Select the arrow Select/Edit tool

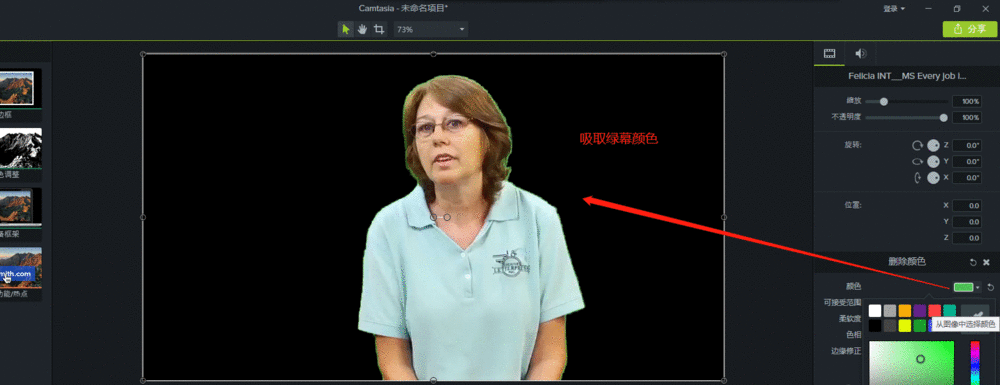coord(346,29)
